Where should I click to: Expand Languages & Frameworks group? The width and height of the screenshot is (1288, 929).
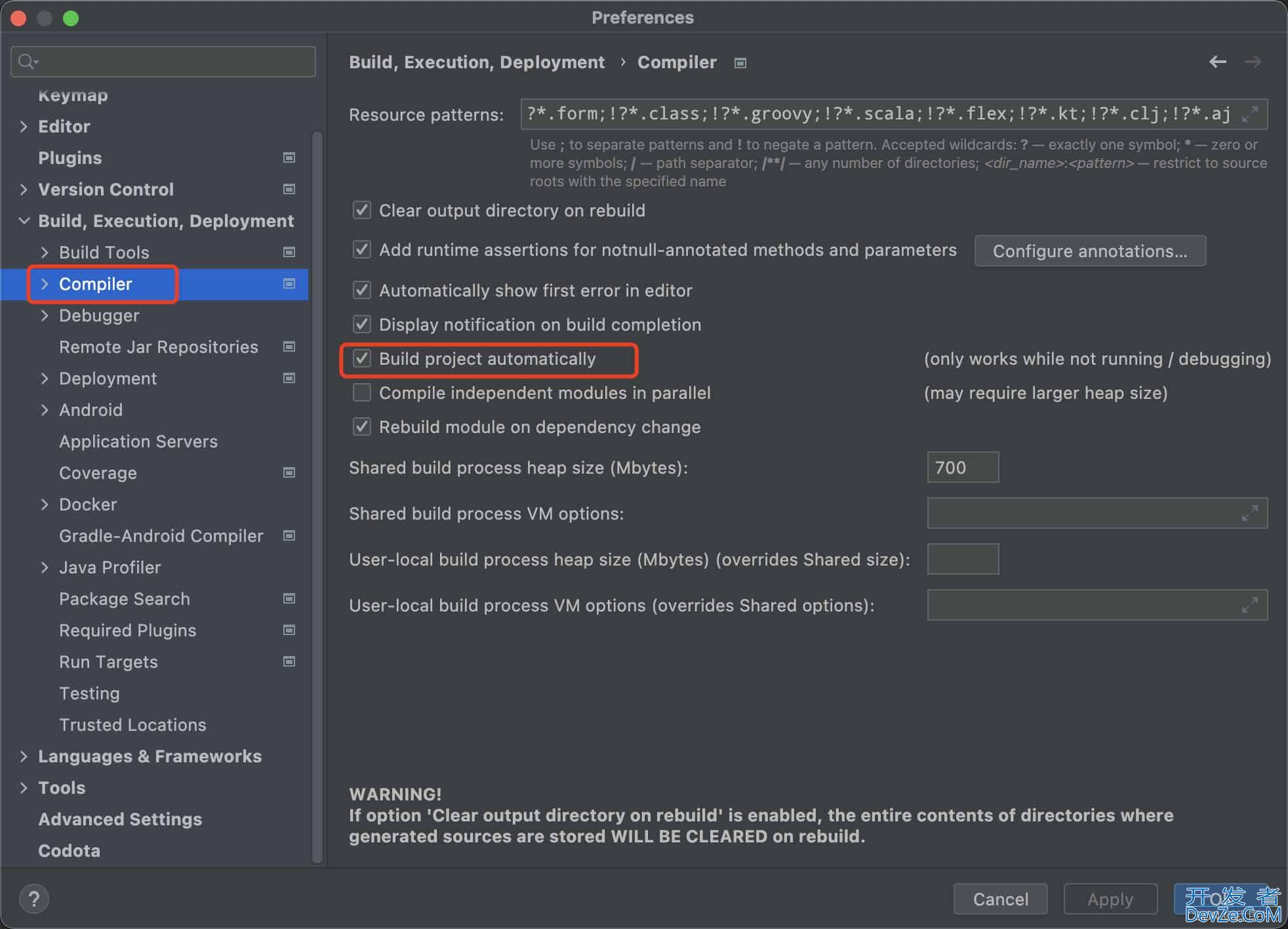24,756
